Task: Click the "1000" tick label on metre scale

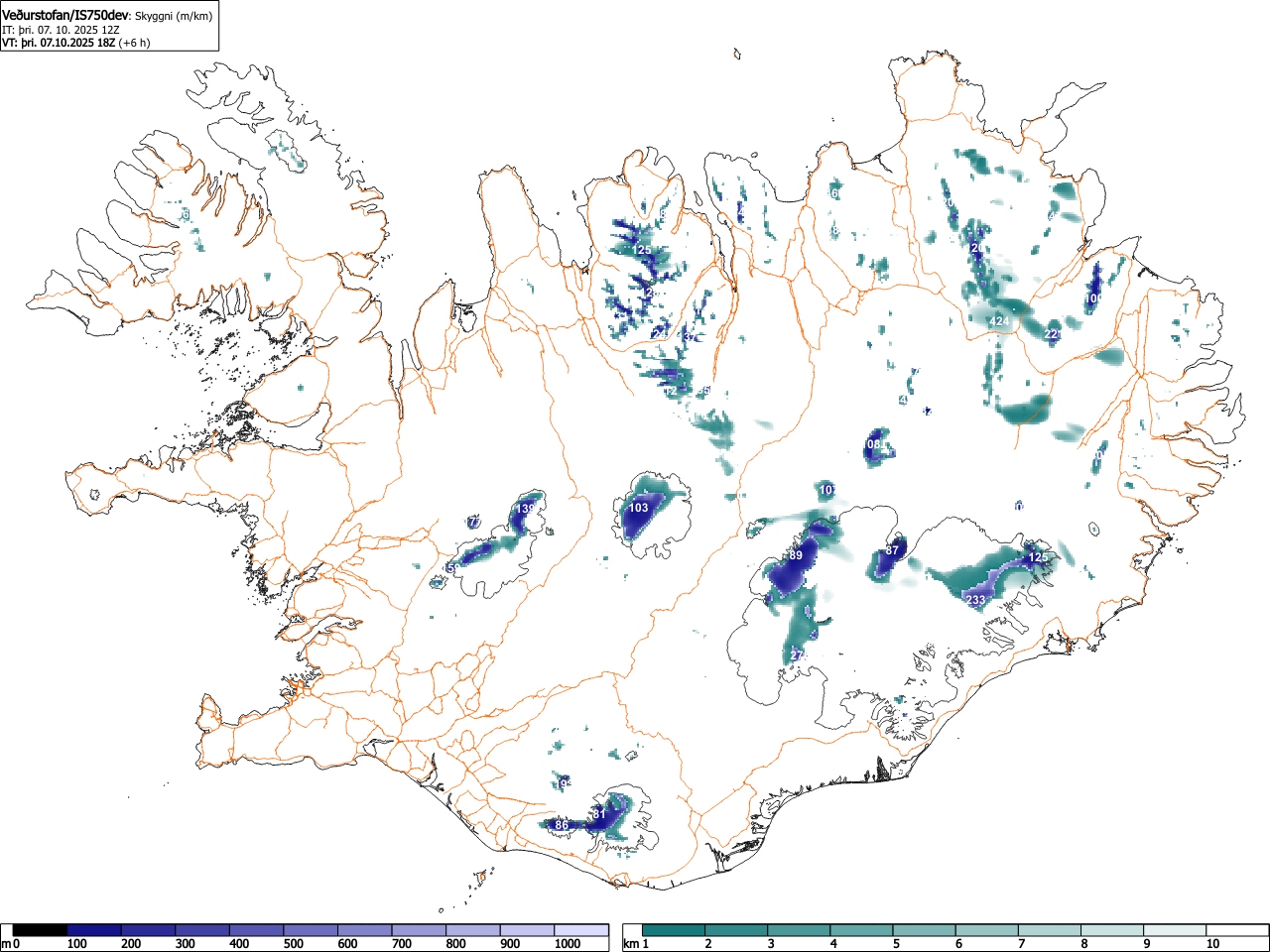Action: tap(569, 945)
